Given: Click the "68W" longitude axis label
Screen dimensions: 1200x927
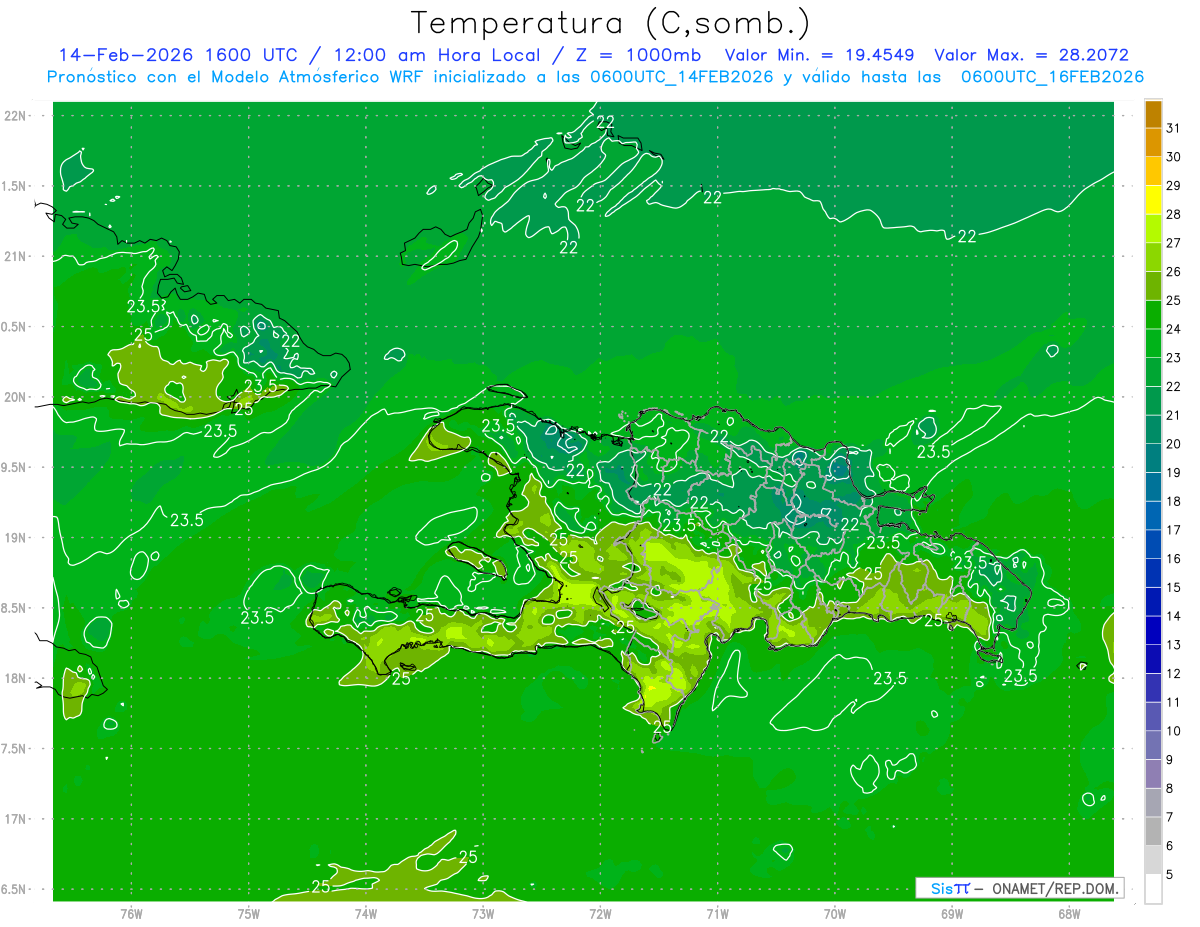Looking at the screenshot, I should (x=1069, y=914).
